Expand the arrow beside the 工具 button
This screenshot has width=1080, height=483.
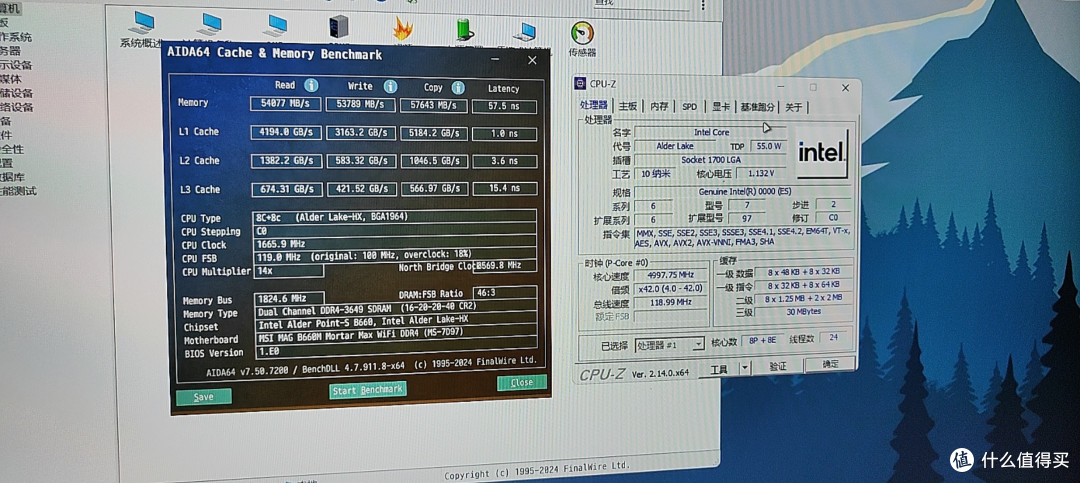(745, 369)
